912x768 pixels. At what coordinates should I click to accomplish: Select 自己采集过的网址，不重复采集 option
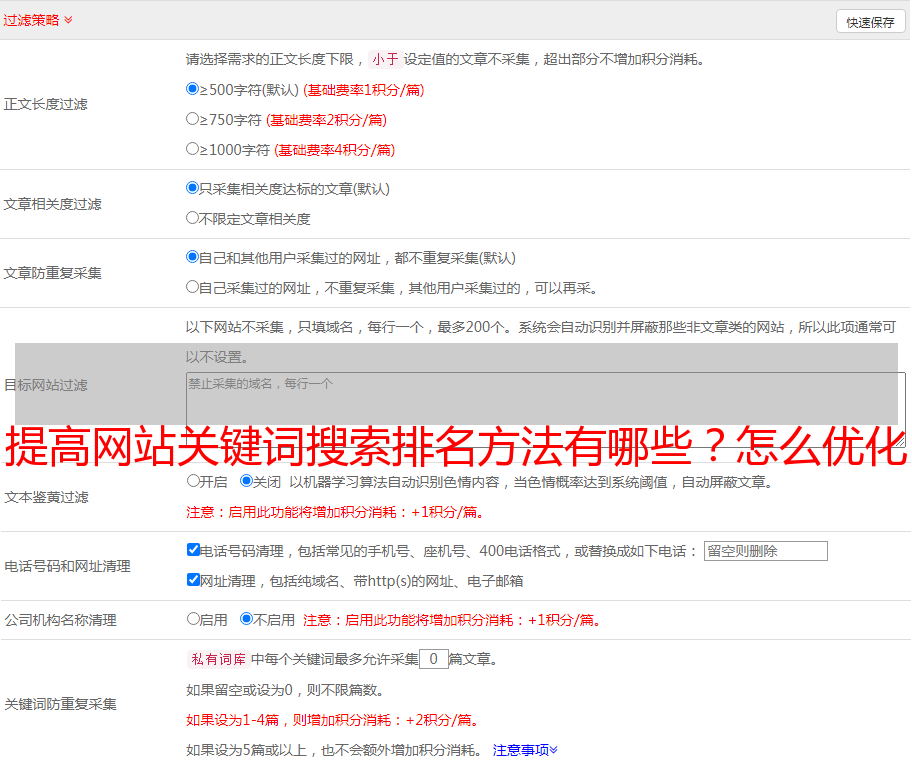tap(192, 287)
